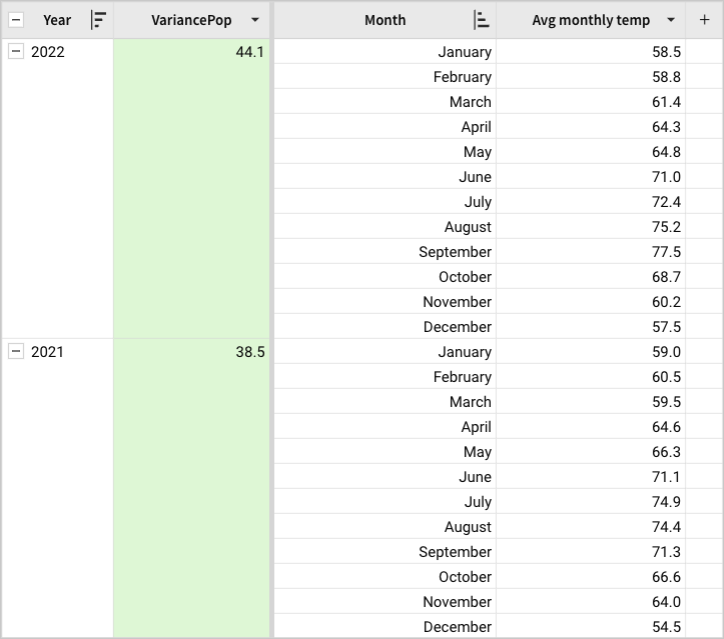Click the Month column ascending sort icon
Viewport: 724px width, 639px height.
tap(481, 20)
